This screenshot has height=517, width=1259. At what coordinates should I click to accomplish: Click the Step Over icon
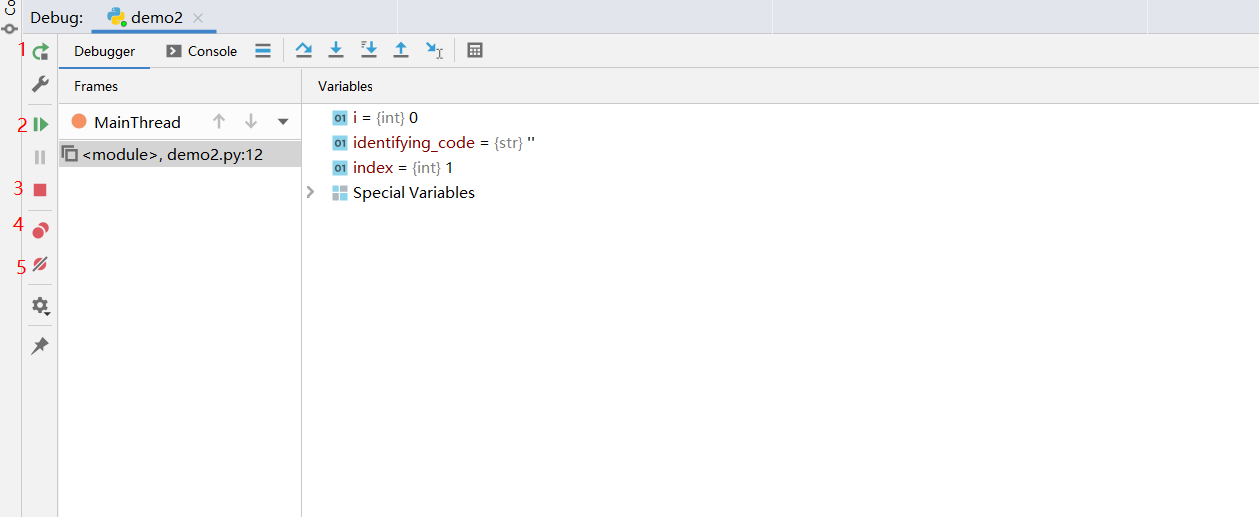click(x=304, y=50)
